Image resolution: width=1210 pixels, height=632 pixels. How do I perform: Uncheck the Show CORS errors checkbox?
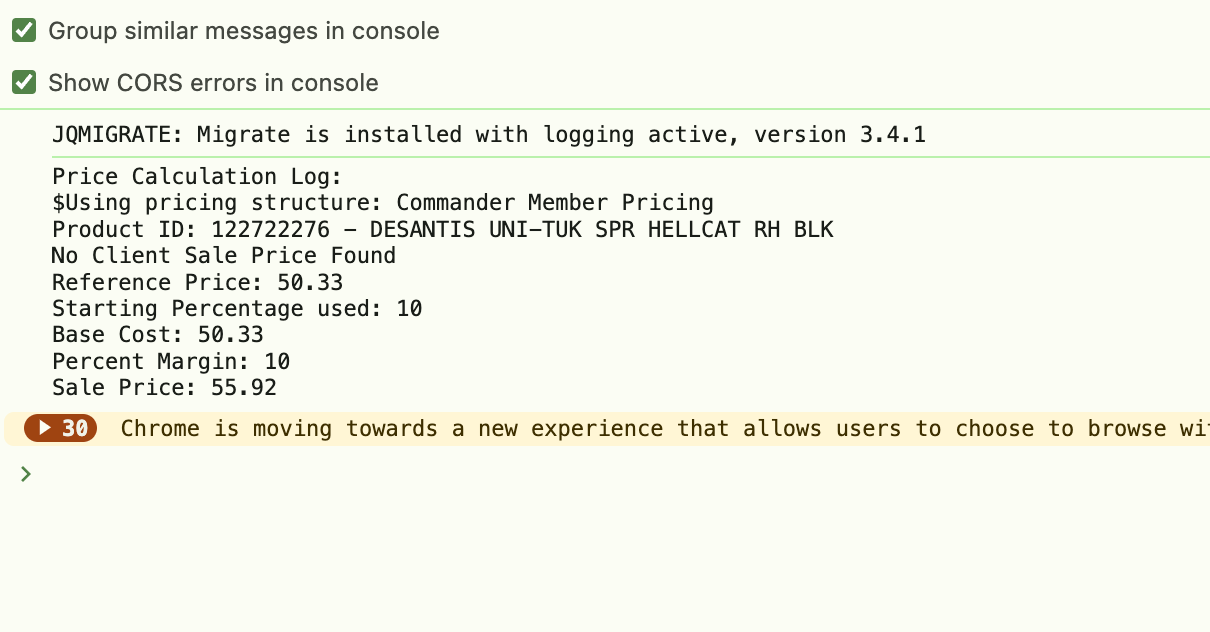[x=24, y=82]
